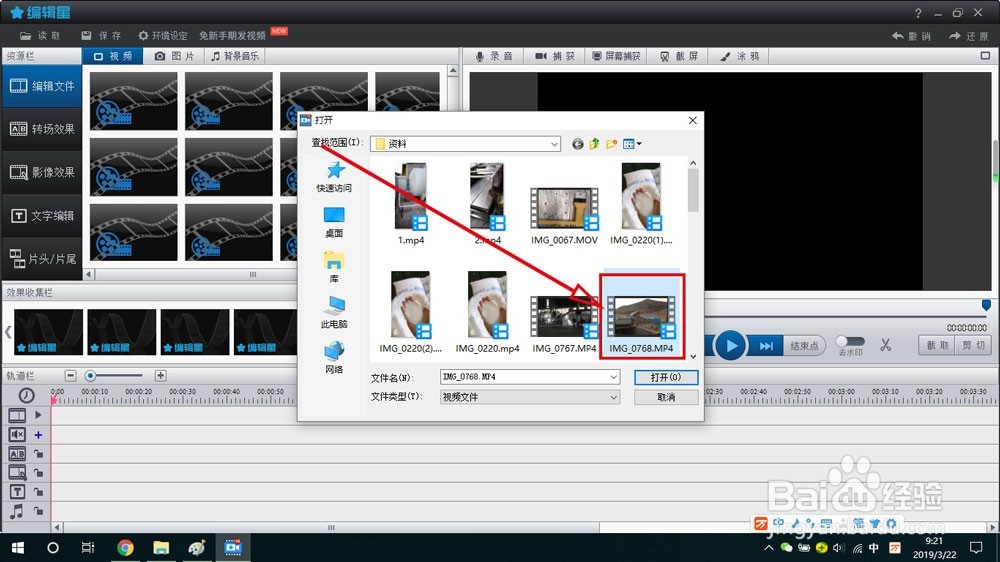
Task: Click the 截屏 screenshot tool
Action: tap(679, 56)
